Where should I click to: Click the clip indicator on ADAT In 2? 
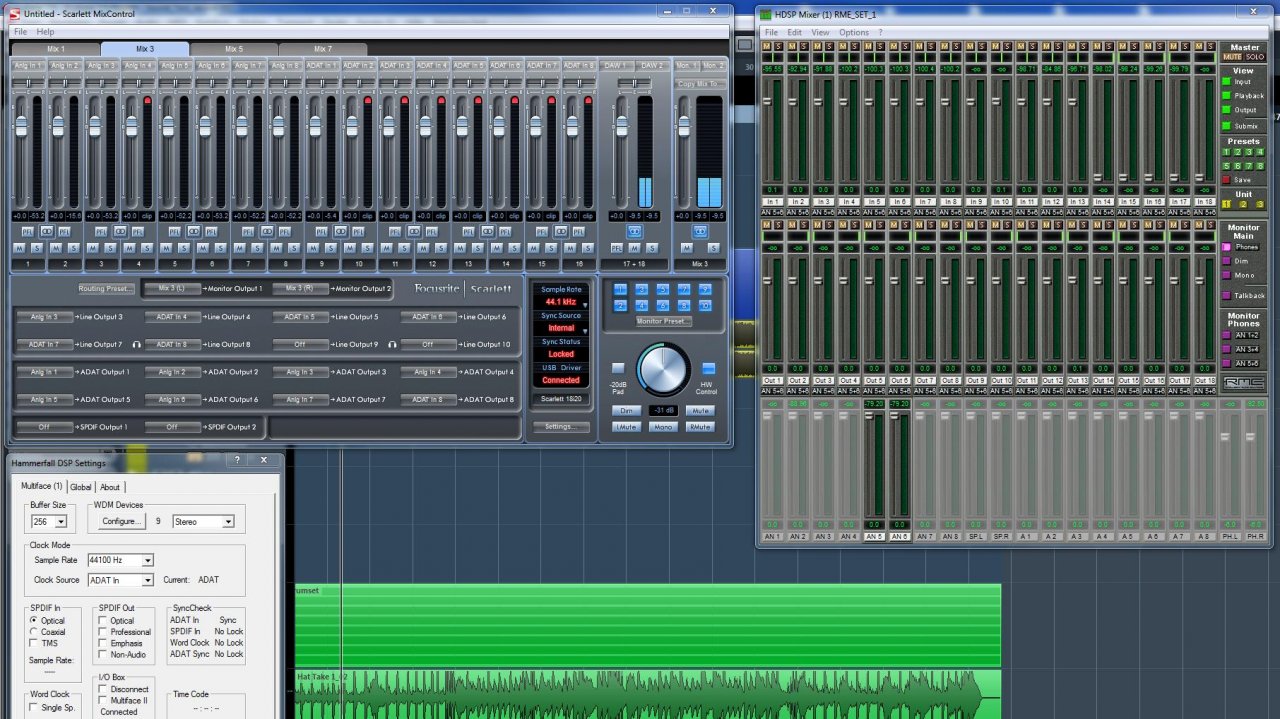(367, 101)
